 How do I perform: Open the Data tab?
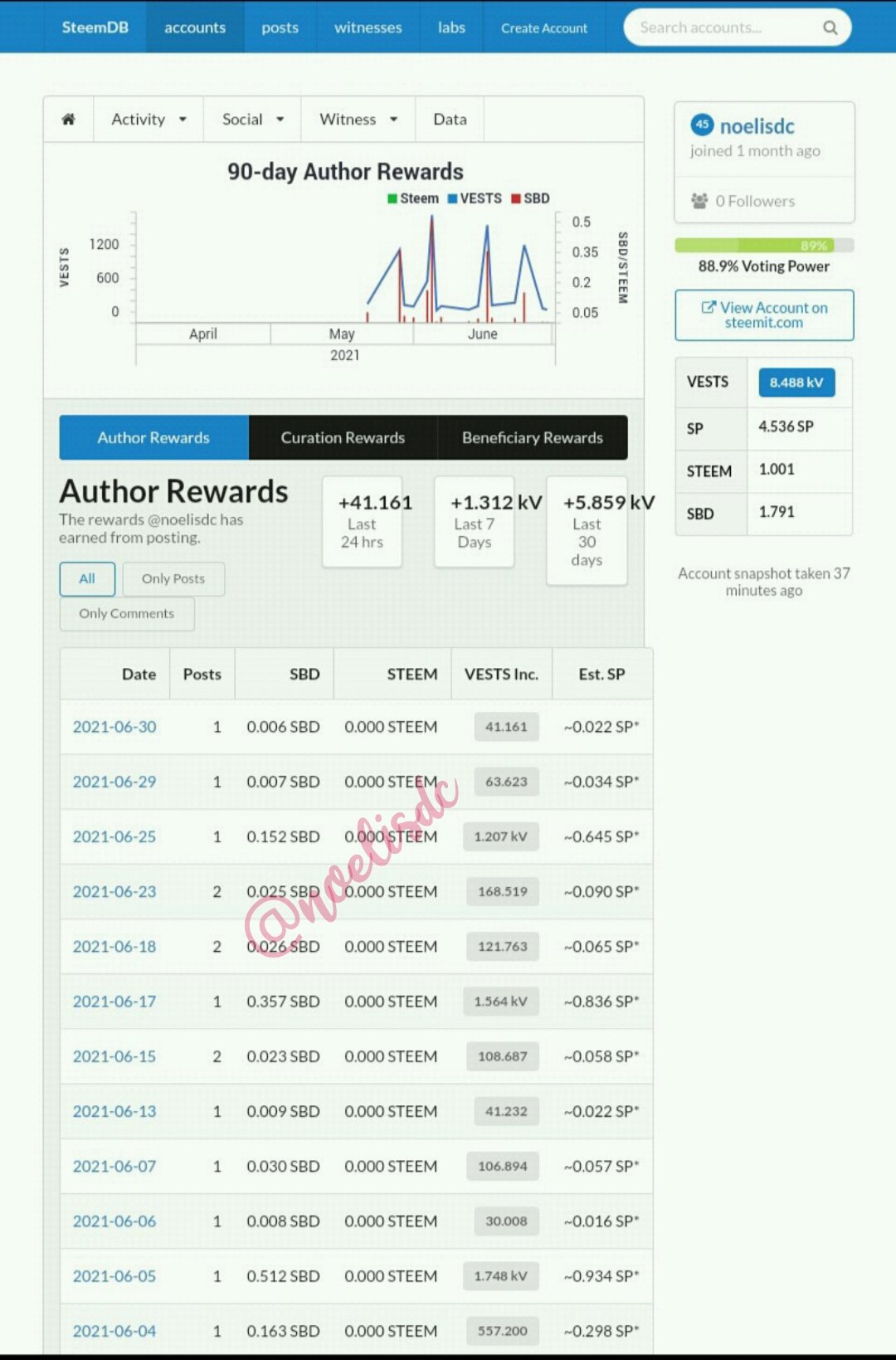coord(450,119)
